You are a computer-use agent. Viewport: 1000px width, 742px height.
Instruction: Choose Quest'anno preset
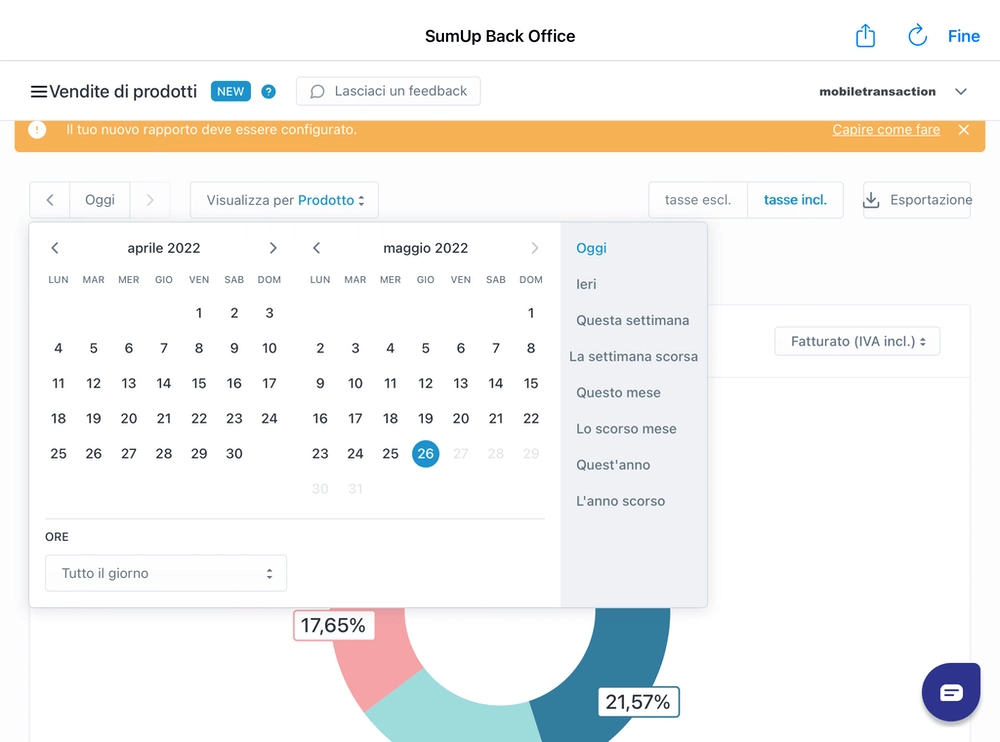click(x=613, y=465)
